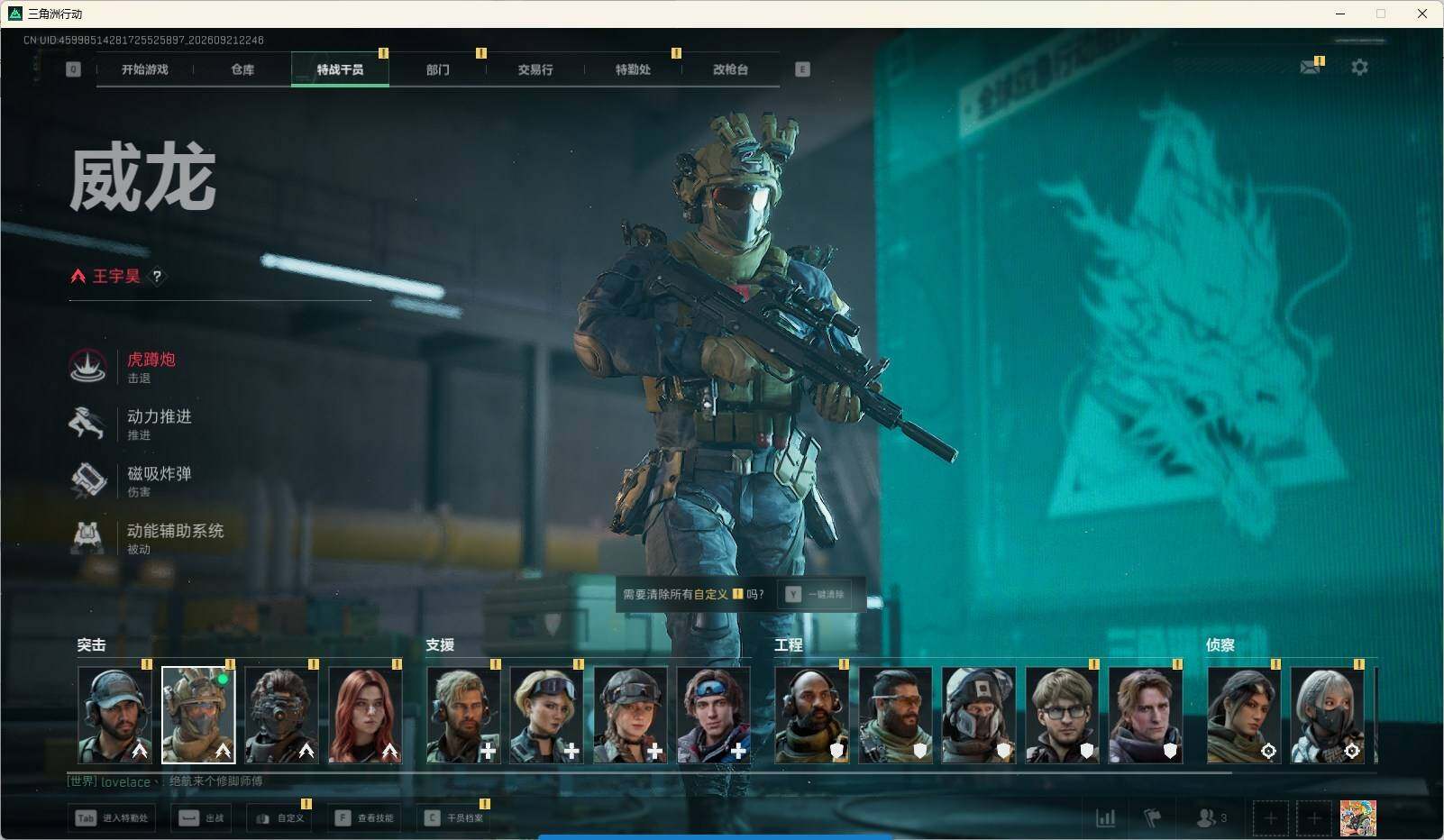The height and width of the screenshot is (840, 1444).
Task: Switch to the 改枪台 tab
Action: tap(730, 69)
